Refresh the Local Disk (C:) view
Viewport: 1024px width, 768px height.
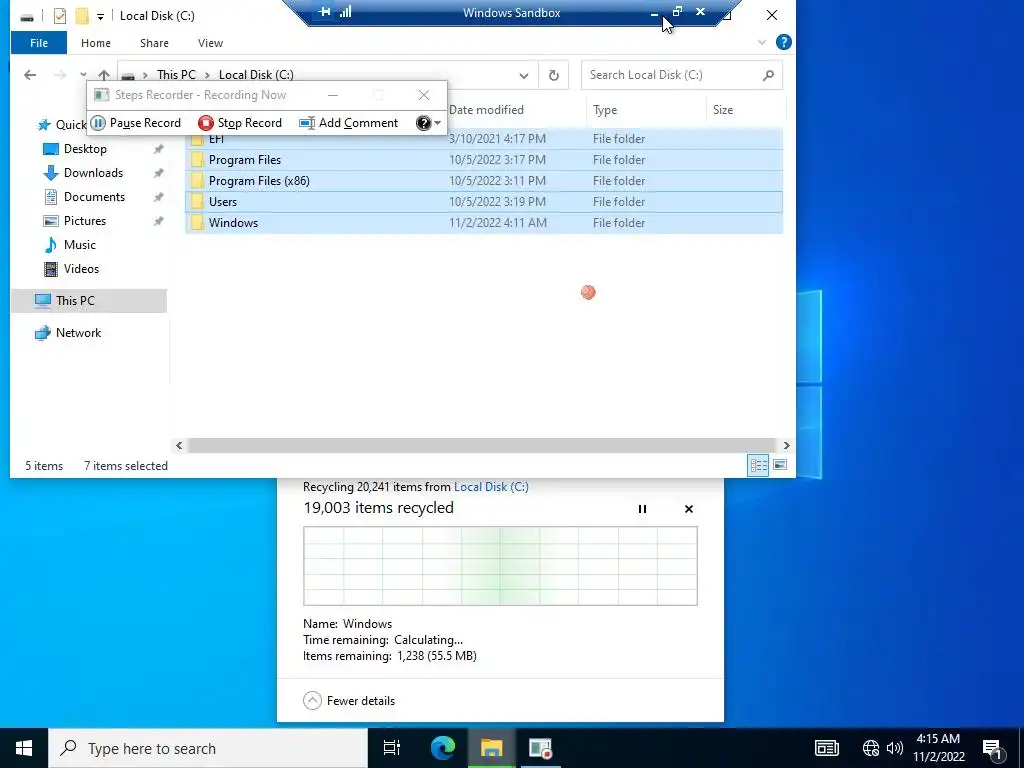[x=554, y=76]
